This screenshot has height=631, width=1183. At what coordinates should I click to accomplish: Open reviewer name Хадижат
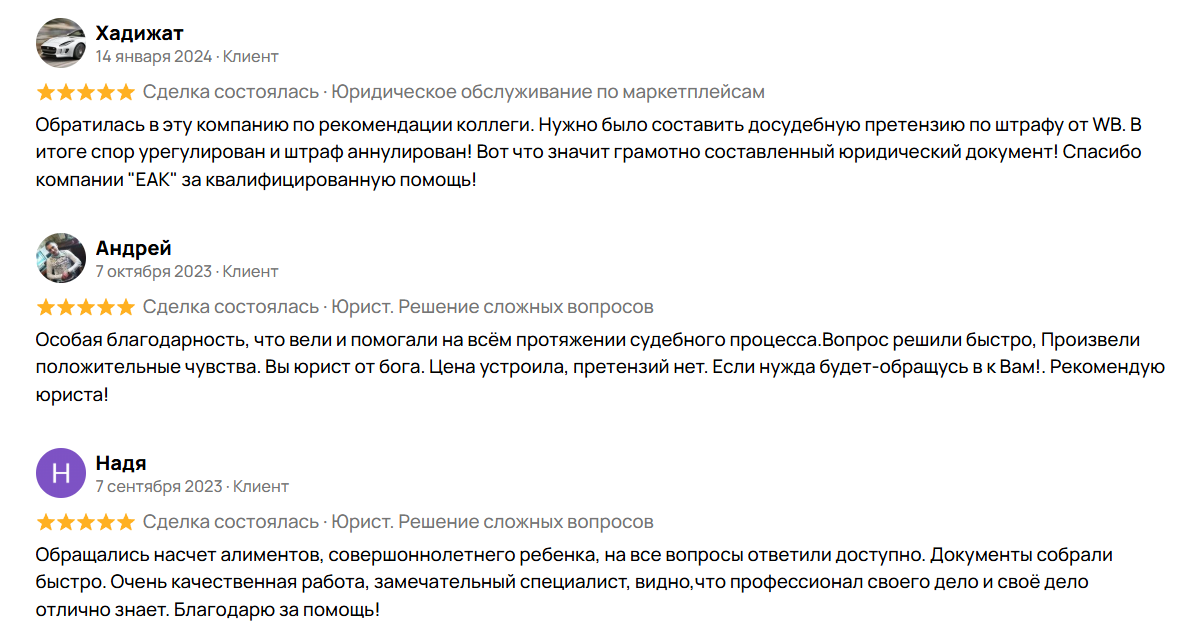139,33
